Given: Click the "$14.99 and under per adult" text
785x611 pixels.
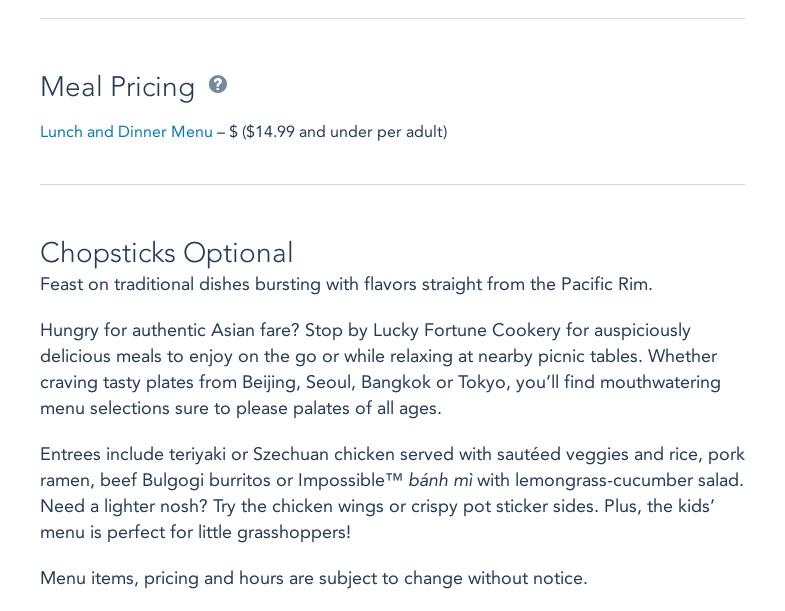Looking at the screenshot, I should [344, 132].
